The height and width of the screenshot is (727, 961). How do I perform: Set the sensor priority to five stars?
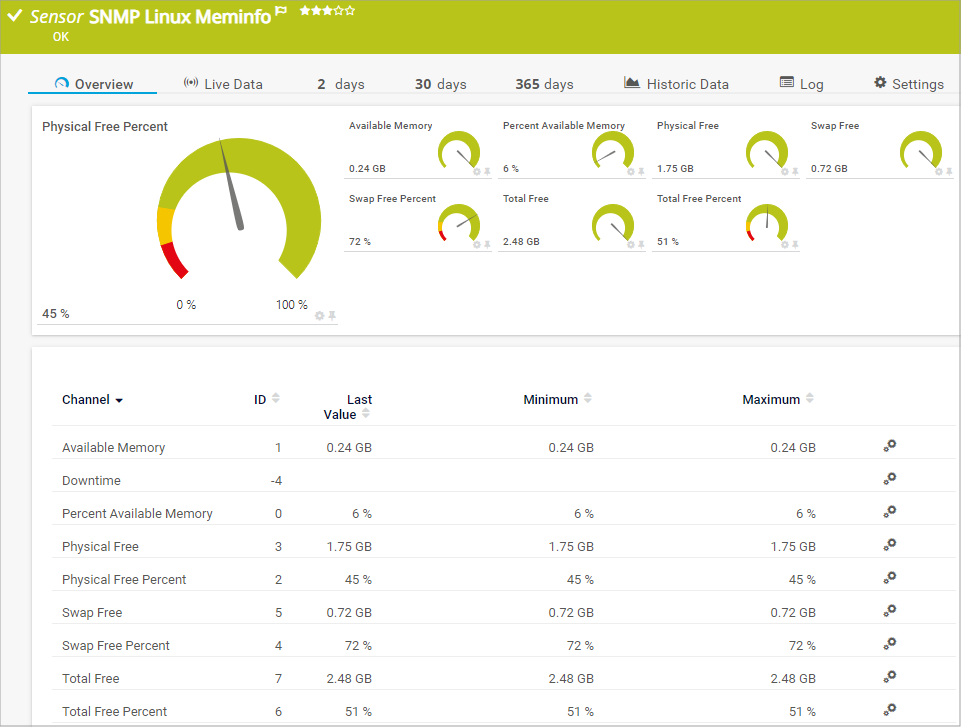click(350, 11)
